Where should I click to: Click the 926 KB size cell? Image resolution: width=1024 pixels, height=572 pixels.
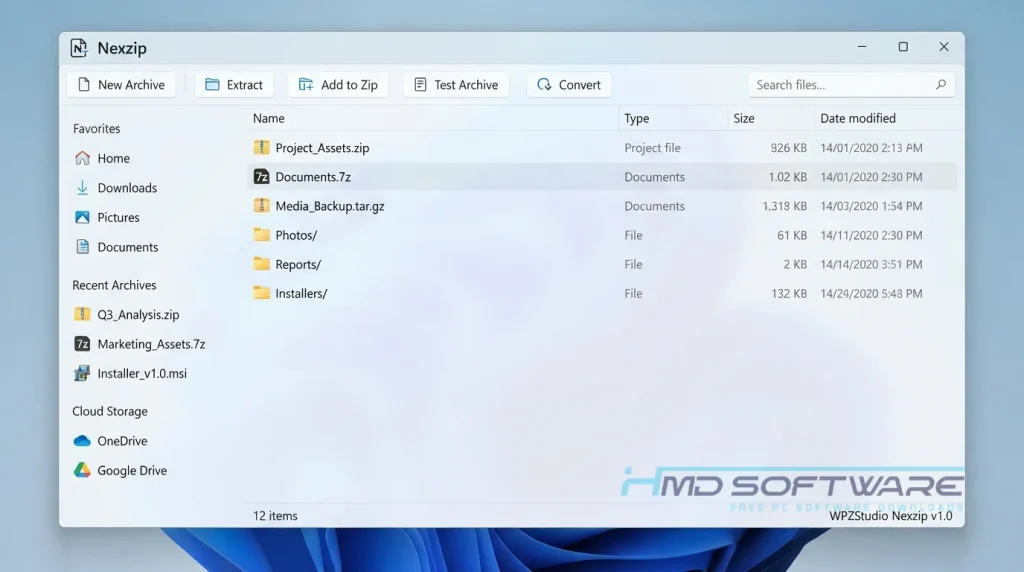tap(788, 148)
